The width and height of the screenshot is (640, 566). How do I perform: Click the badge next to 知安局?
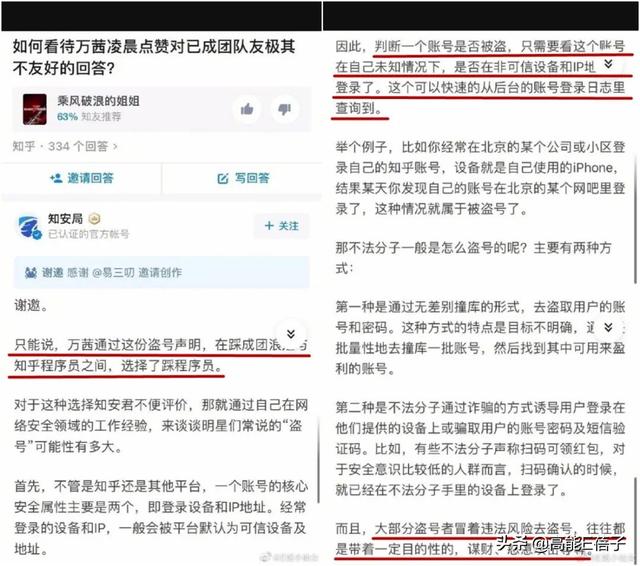pyautogui.click(x=94, y=219)
